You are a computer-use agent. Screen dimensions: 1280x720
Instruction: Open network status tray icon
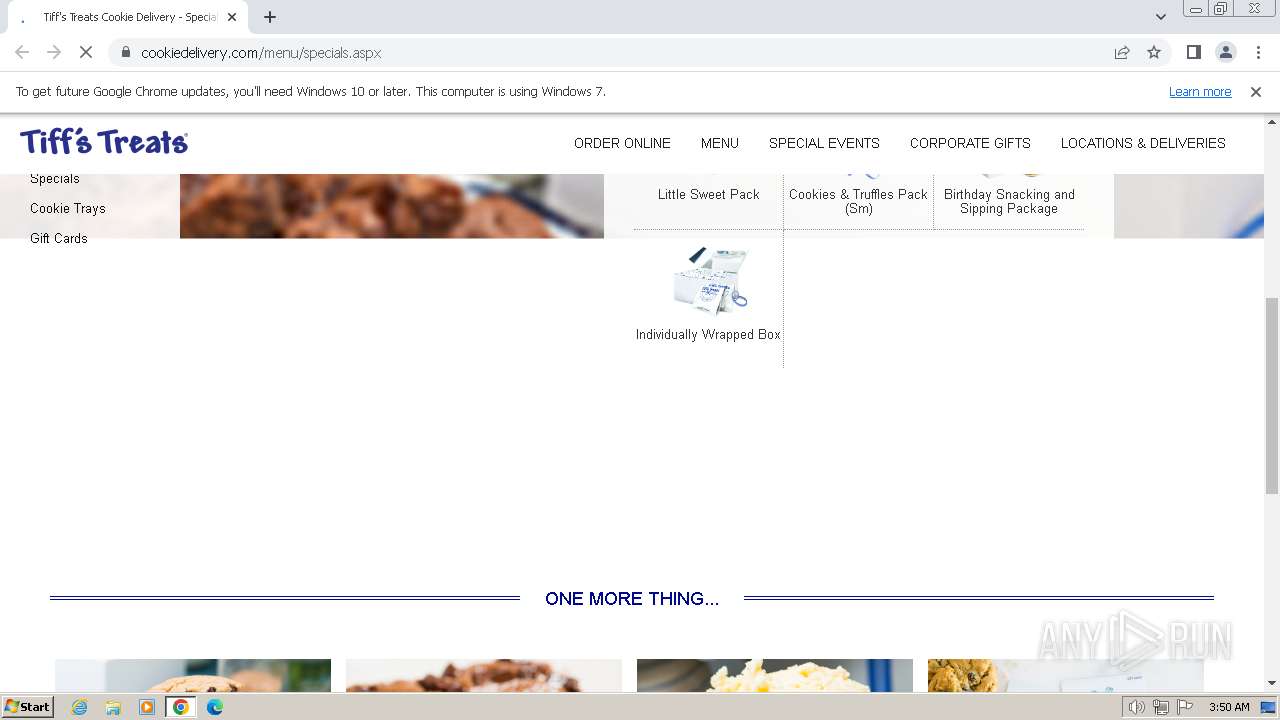pyautogui.click(x=1161, y=707)
